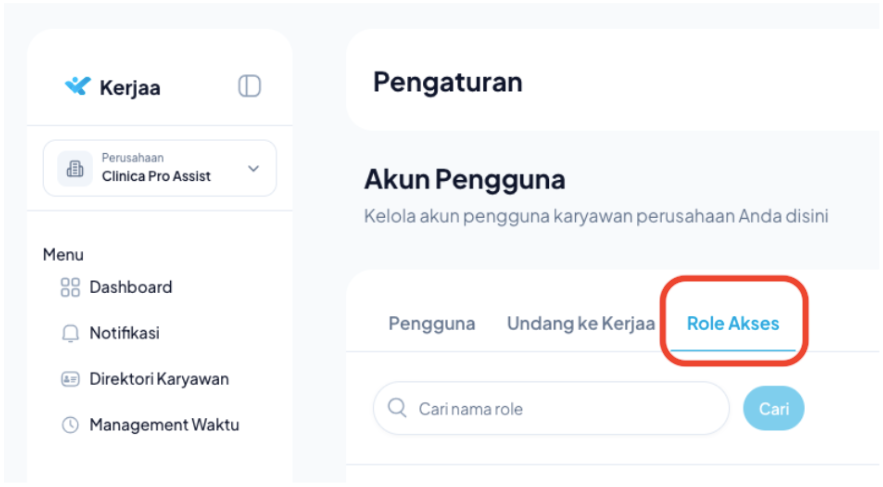Viewport: 883px width, 487px height.
Task: Open the Undang ke Kerjaa tab
Action: (580, 324)
